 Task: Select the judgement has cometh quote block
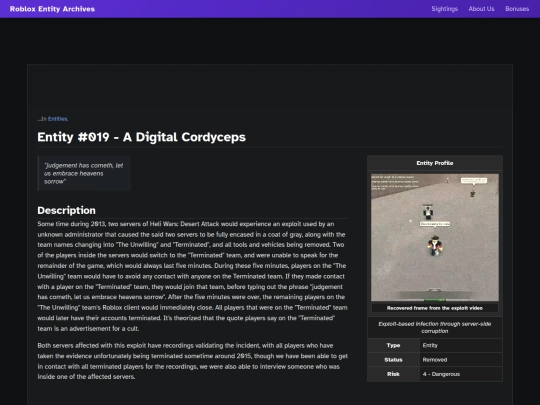84,173
